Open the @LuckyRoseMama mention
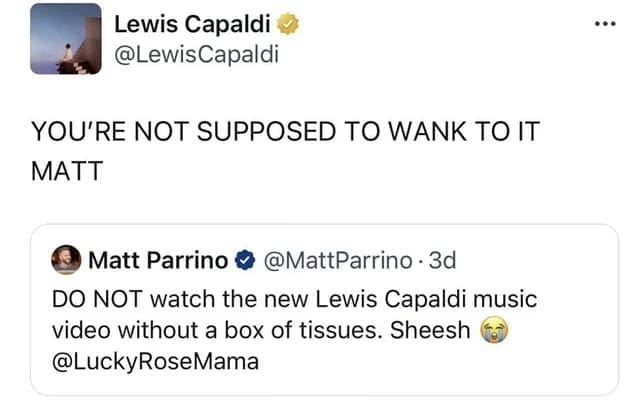This screenshot has width=640, height=410. [x=158, y=361]
